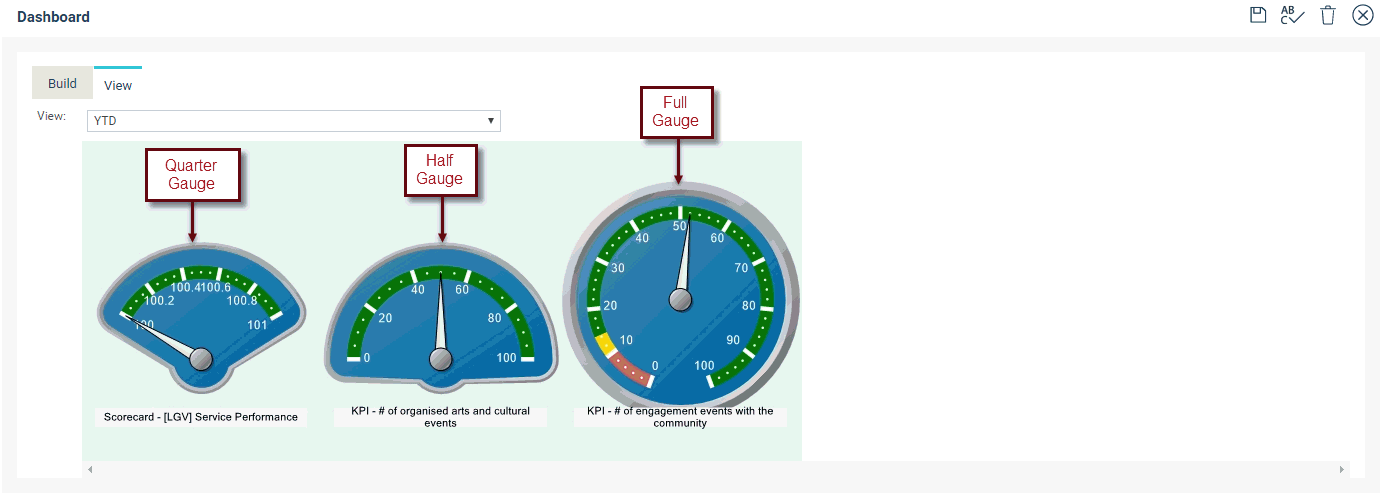Viewport: 1386px width, 495px height.
Task: Click the half gauge for arts events
Action: 440,316
